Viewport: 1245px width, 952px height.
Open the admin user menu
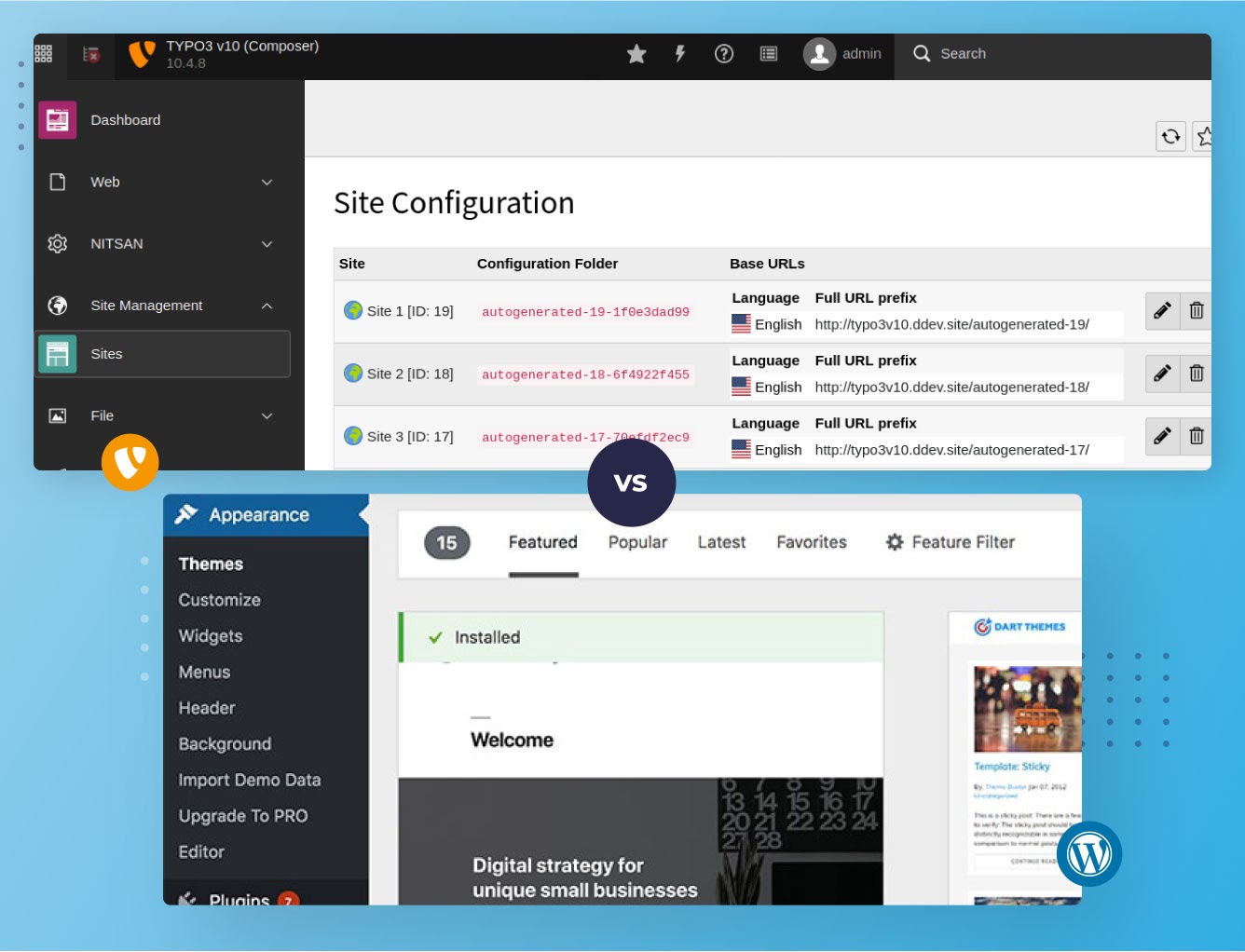[841, 54]
